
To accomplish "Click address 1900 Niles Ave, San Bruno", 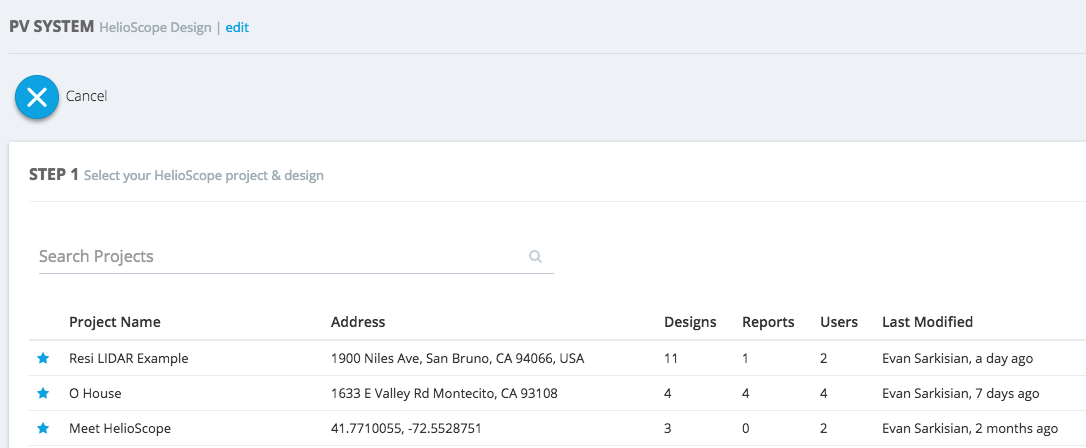I will 458,359.
